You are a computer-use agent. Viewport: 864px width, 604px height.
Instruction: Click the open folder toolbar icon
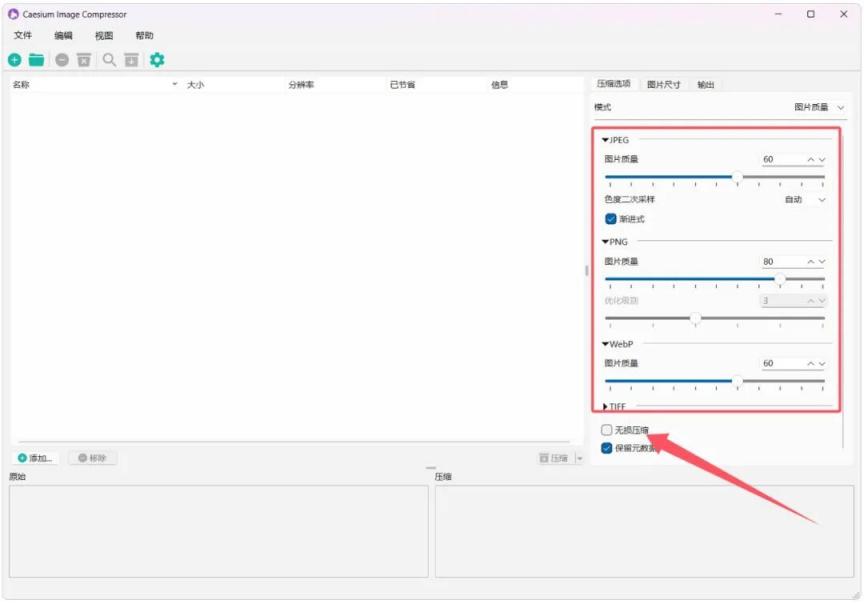(36, 60)
